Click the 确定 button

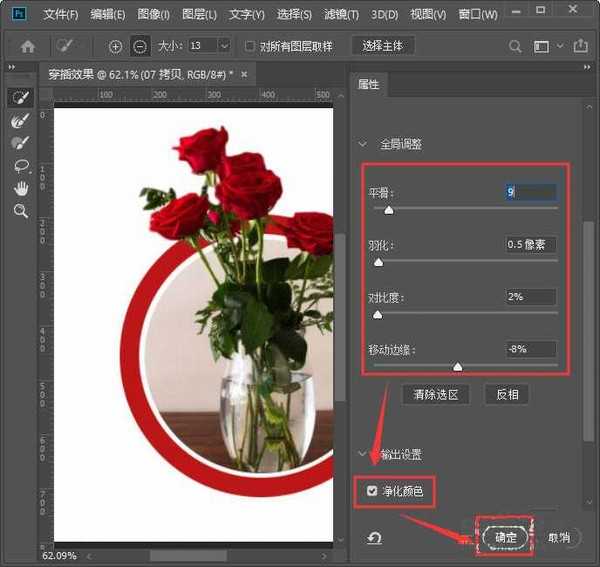coord(506,537)
